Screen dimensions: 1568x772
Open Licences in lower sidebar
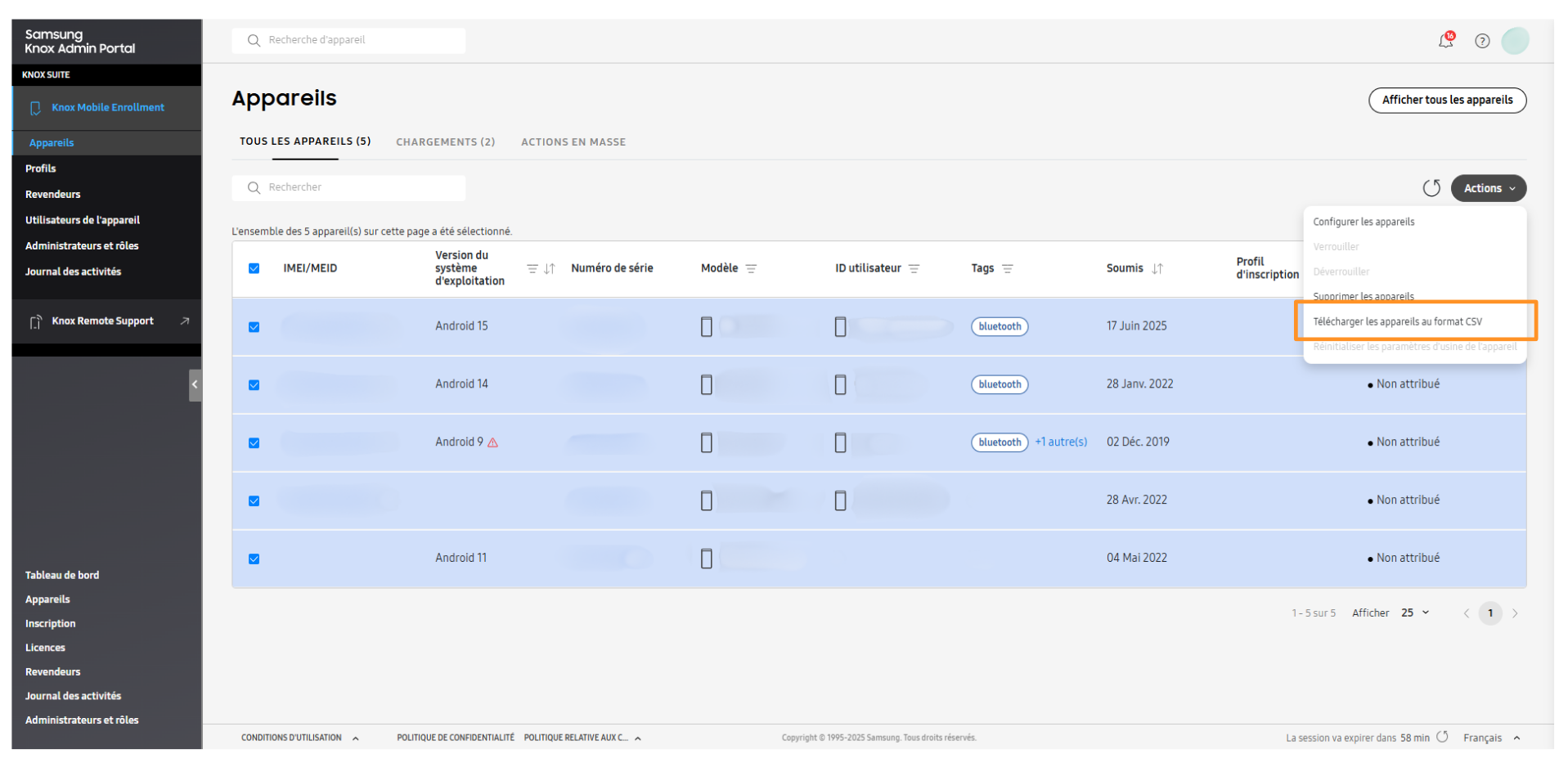tap(45, 648)
